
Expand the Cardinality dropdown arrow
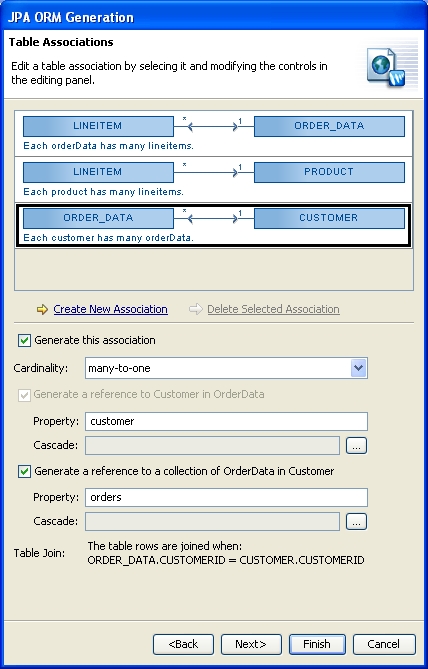click(358, 368)
